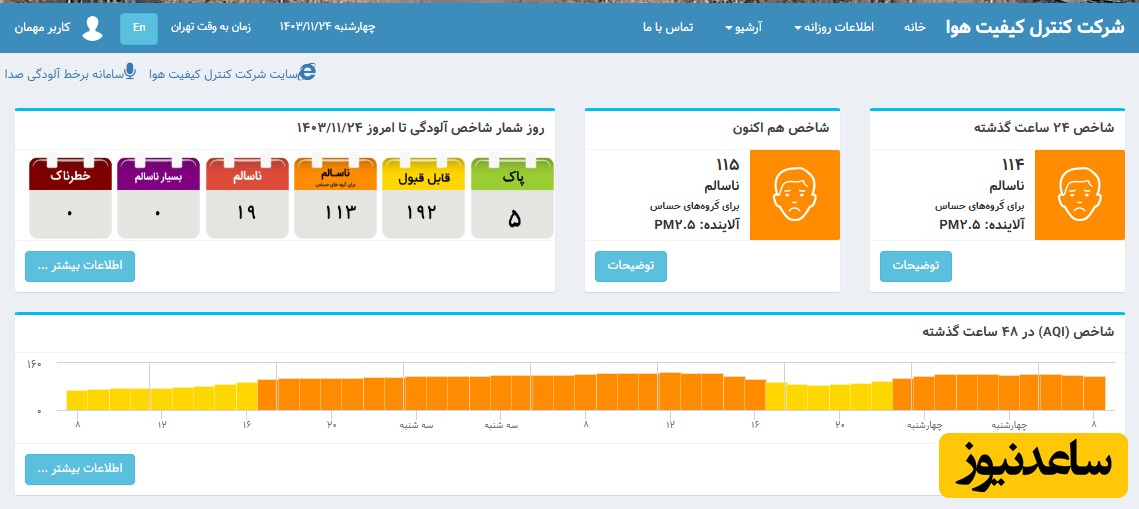Select the green پاک calendar tile
This screenshot has width=1139, height=509.
pos(512,198)
